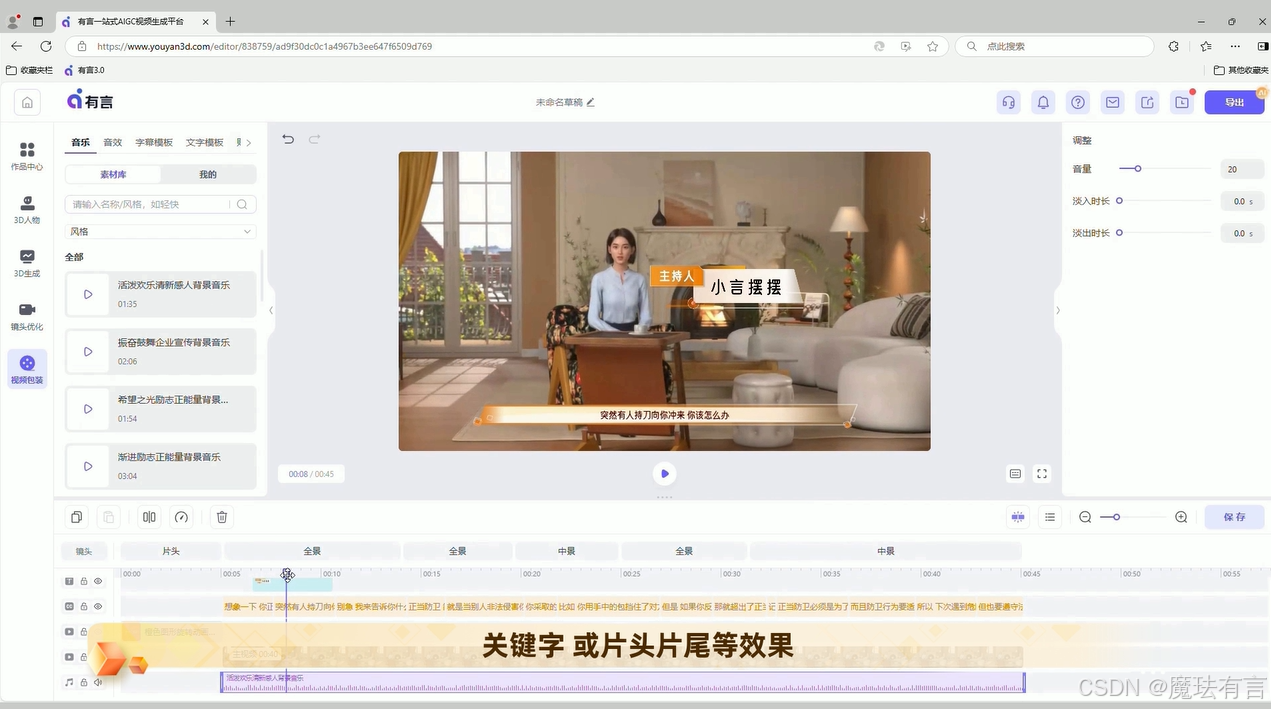1271x709 pixels.
Task: Select the 文字模板 tab
Action: tap(205, 143)
